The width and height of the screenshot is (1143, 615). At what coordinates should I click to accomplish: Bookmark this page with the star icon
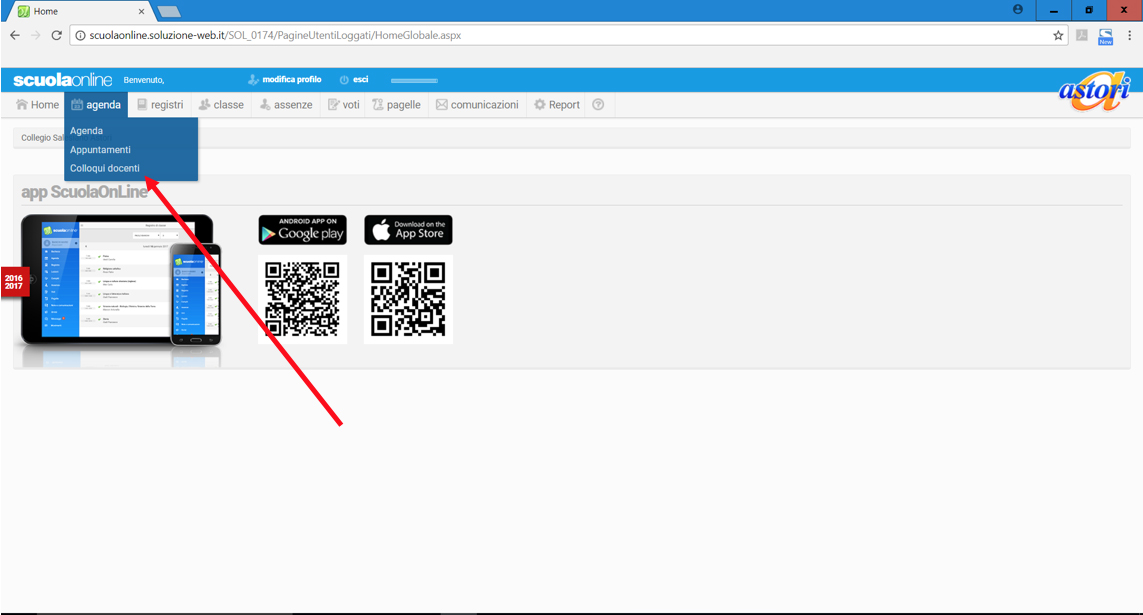coord(1058,35)
